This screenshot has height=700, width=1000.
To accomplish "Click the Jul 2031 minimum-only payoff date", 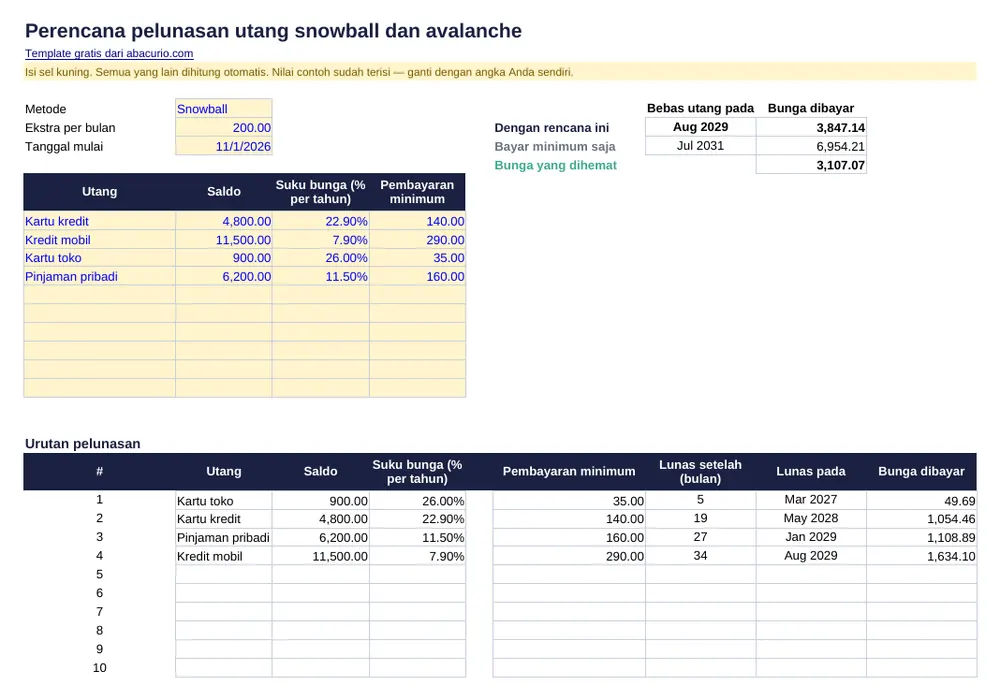I will point(700,146).
